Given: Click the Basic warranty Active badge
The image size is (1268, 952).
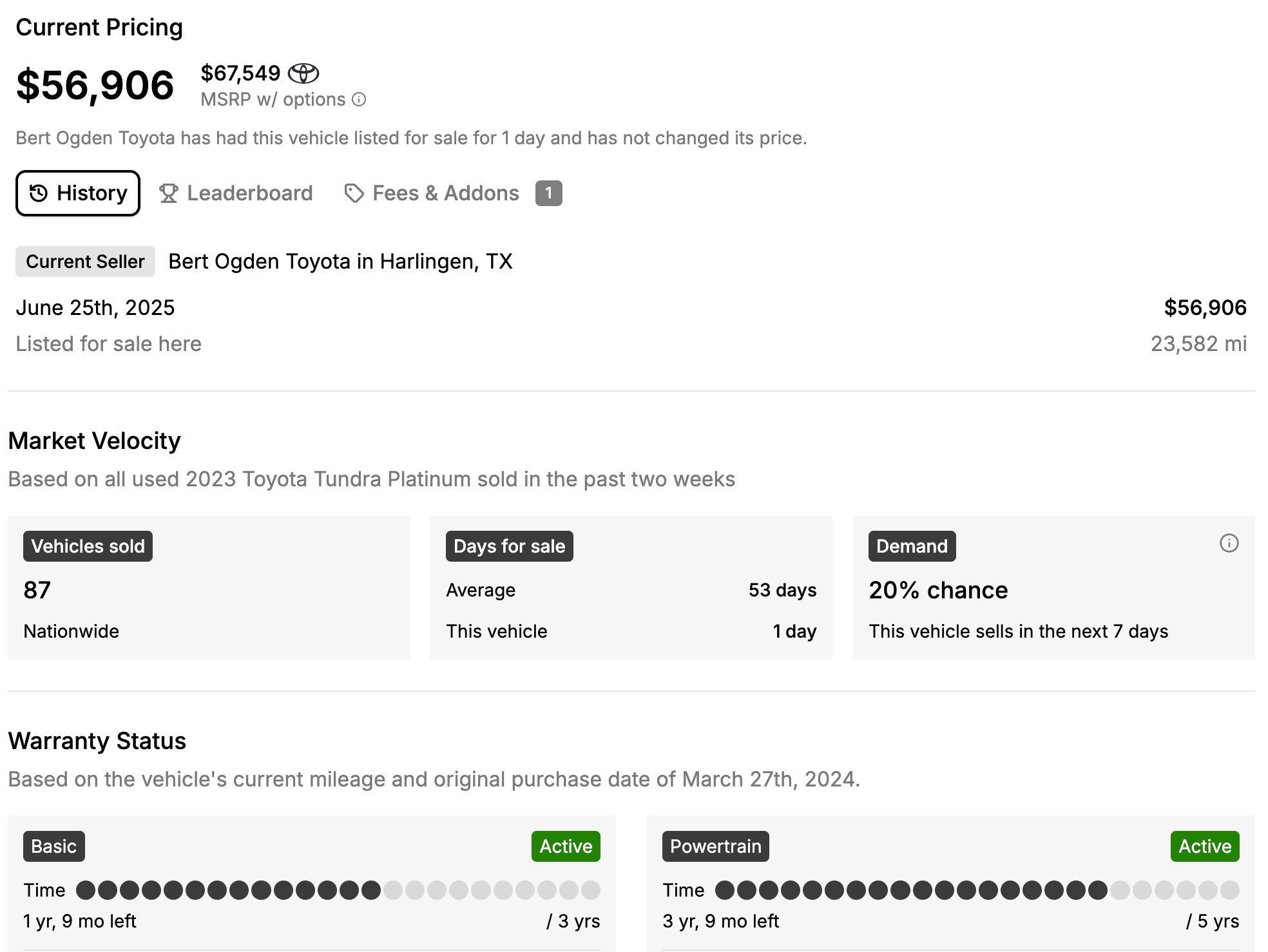Looking at the screenshot, I should [566, 846].
